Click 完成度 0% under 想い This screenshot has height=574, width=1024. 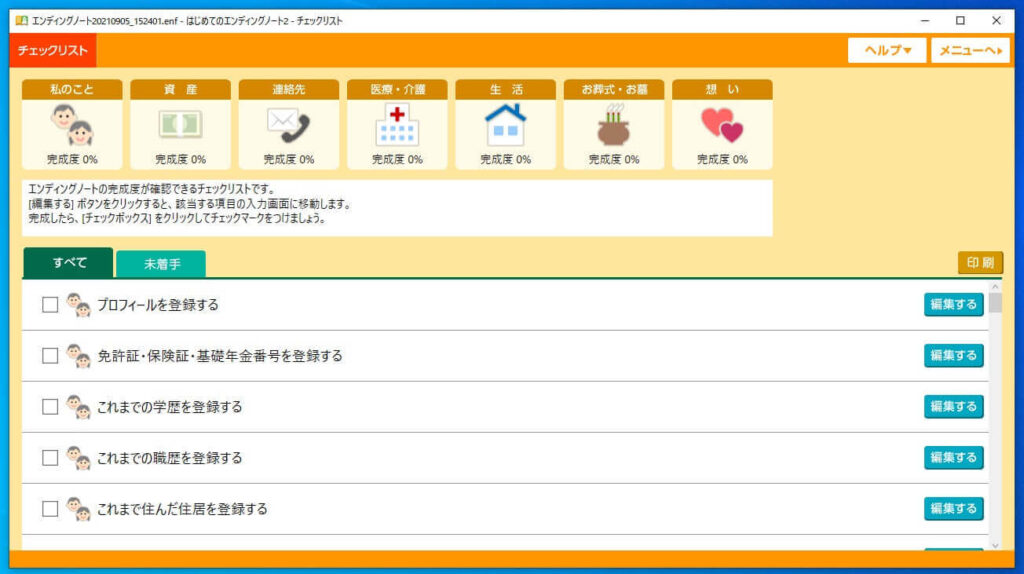[722, 159]
